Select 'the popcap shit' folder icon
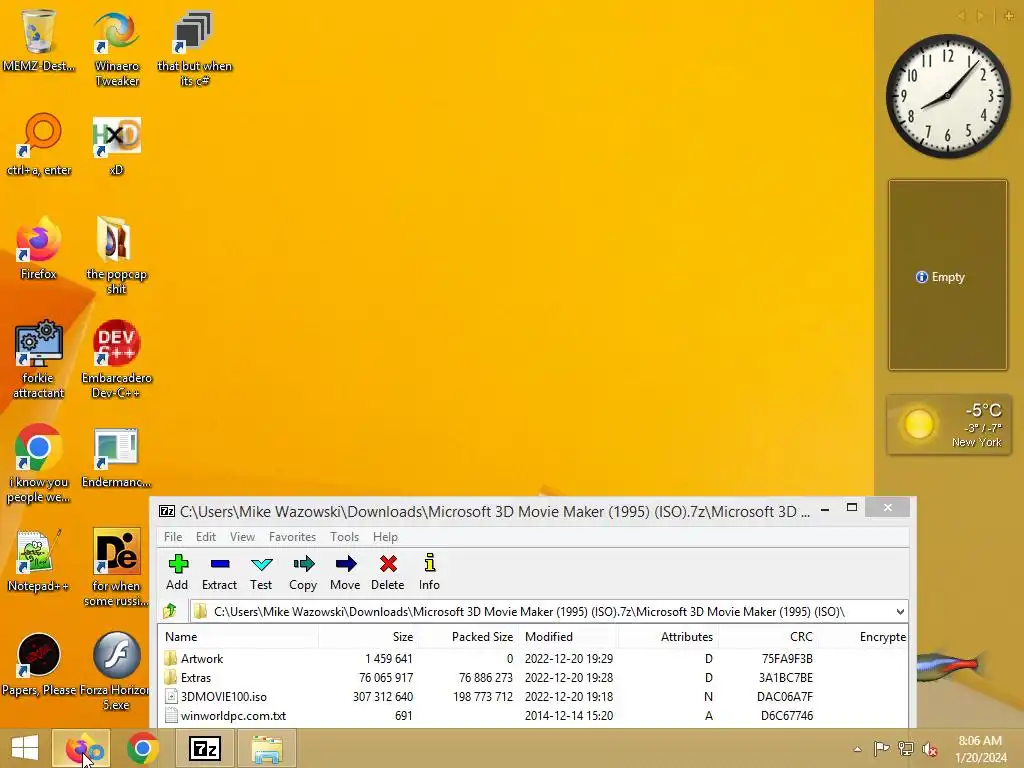Screen dimensions: 1024x768 click(116, 255)
